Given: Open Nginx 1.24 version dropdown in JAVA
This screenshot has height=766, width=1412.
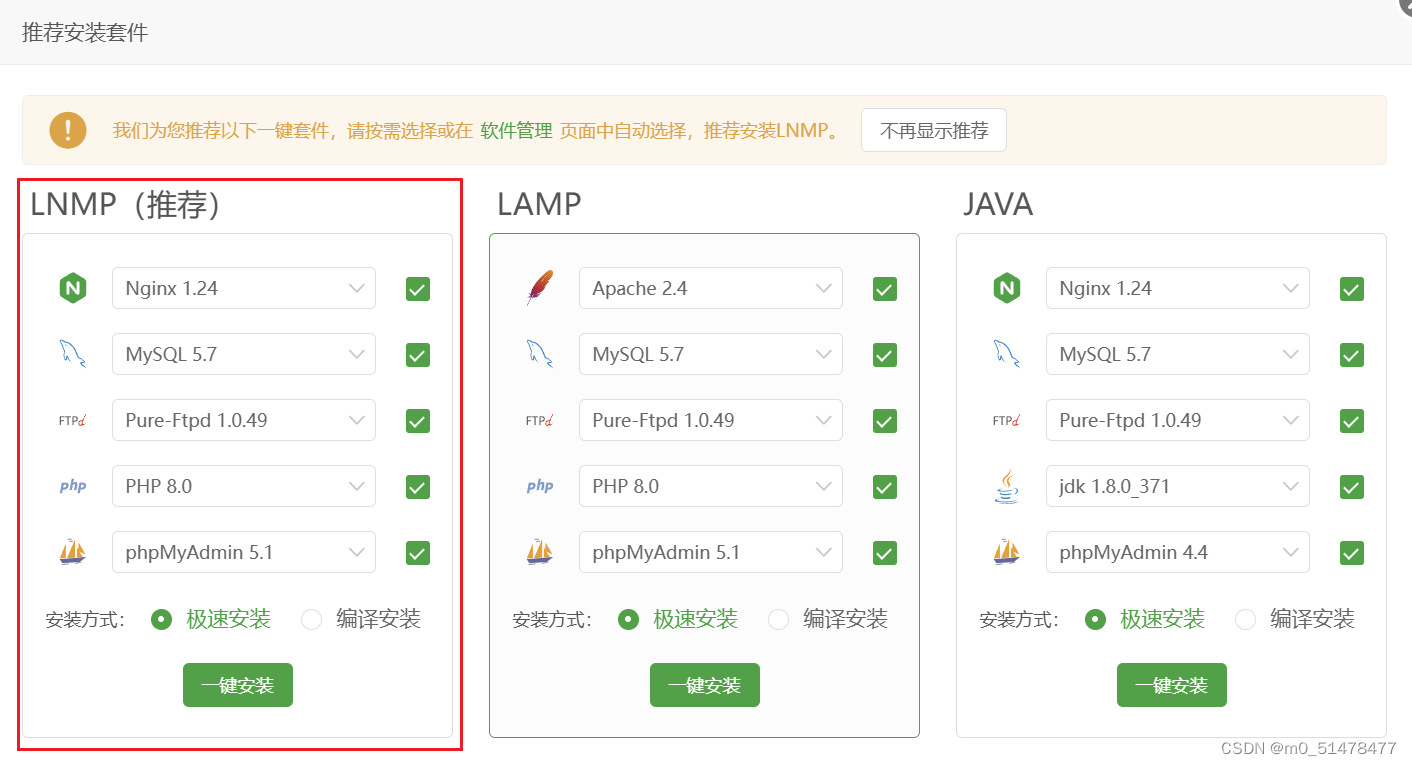Looking at the screenshot, I should pyautogui.click(x=1178, y=288).
